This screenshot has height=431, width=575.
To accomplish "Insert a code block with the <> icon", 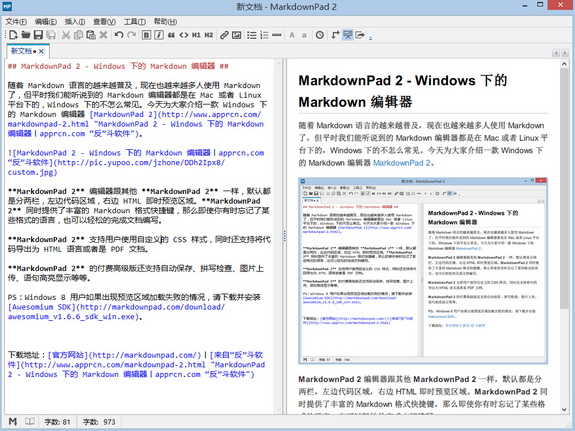I will point(184,35).
